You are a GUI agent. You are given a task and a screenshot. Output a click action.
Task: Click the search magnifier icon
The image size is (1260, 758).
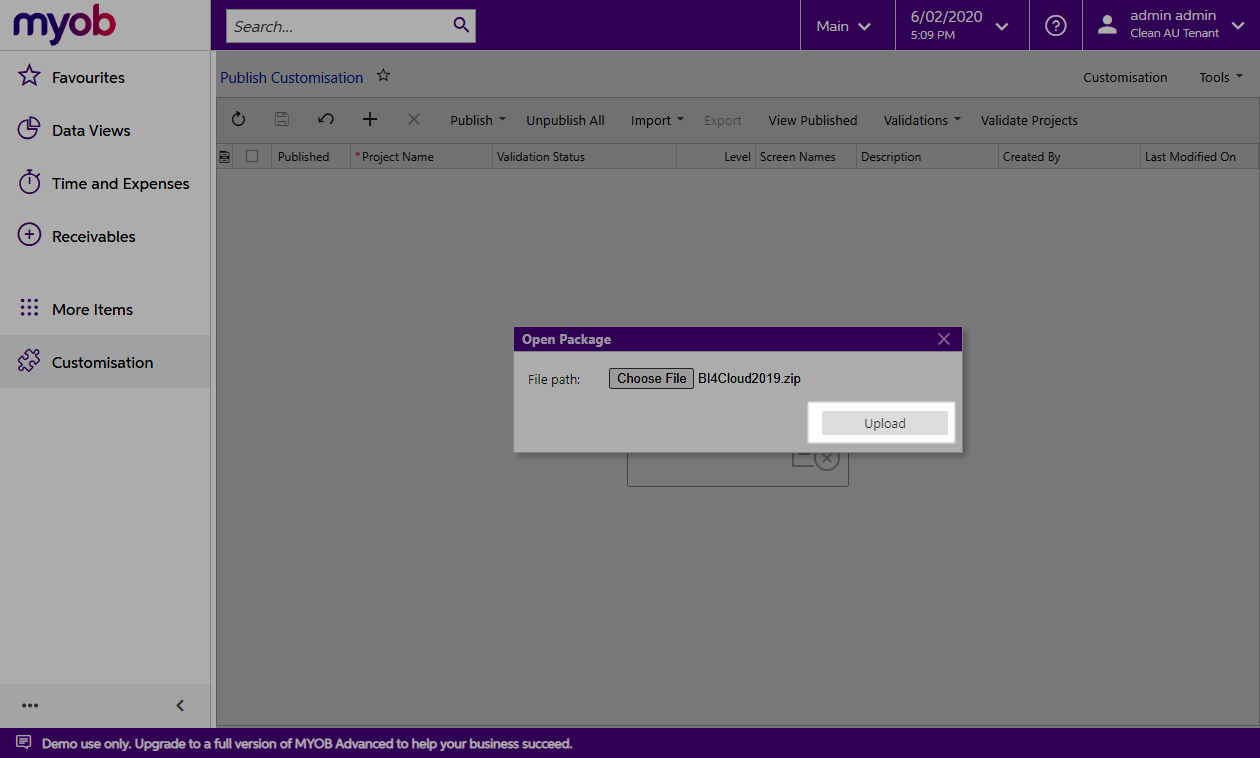pyautogui.click(x=461, y=25)
